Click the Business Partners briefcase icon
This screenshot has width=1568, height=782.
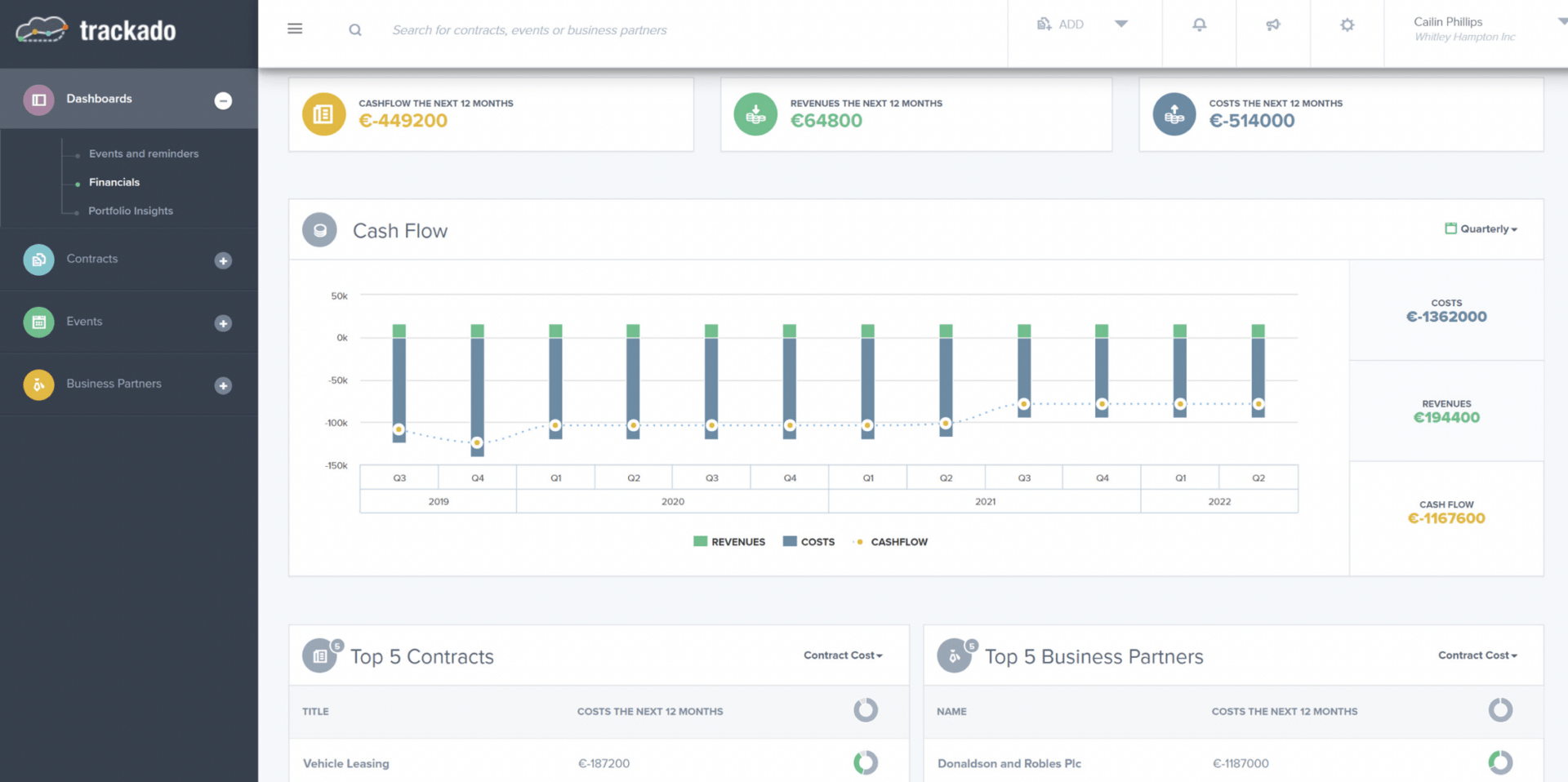click(38, 384)
